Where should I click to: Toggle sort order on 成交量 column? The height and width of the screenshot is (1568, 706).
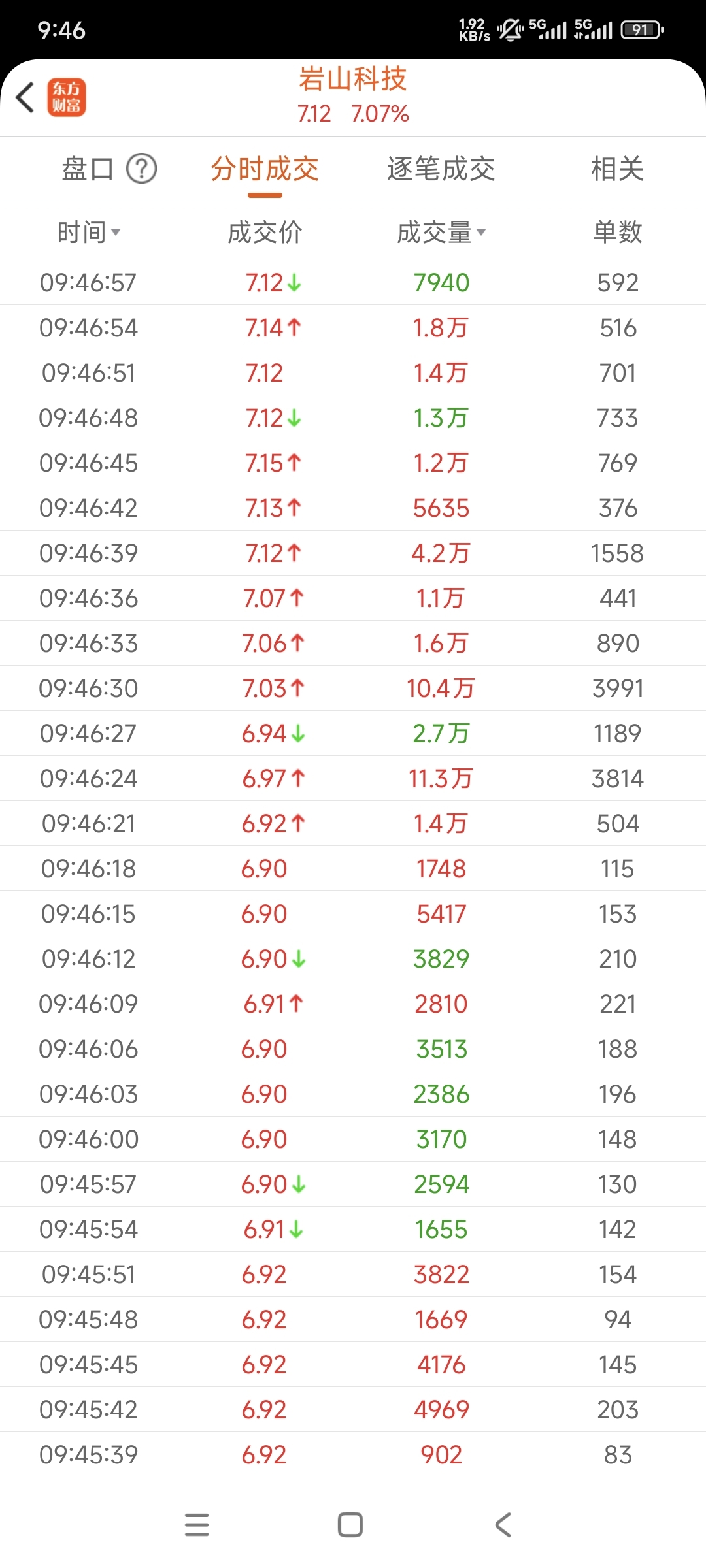point(441,232)
